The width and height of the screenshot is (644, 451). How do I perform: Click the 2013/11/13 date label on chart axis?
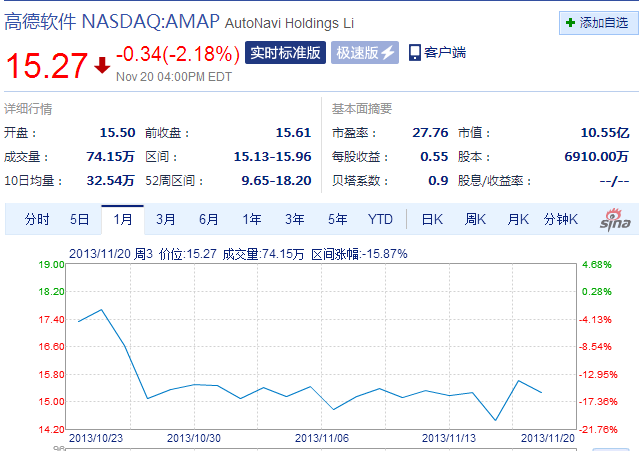[x=449, y=438]
